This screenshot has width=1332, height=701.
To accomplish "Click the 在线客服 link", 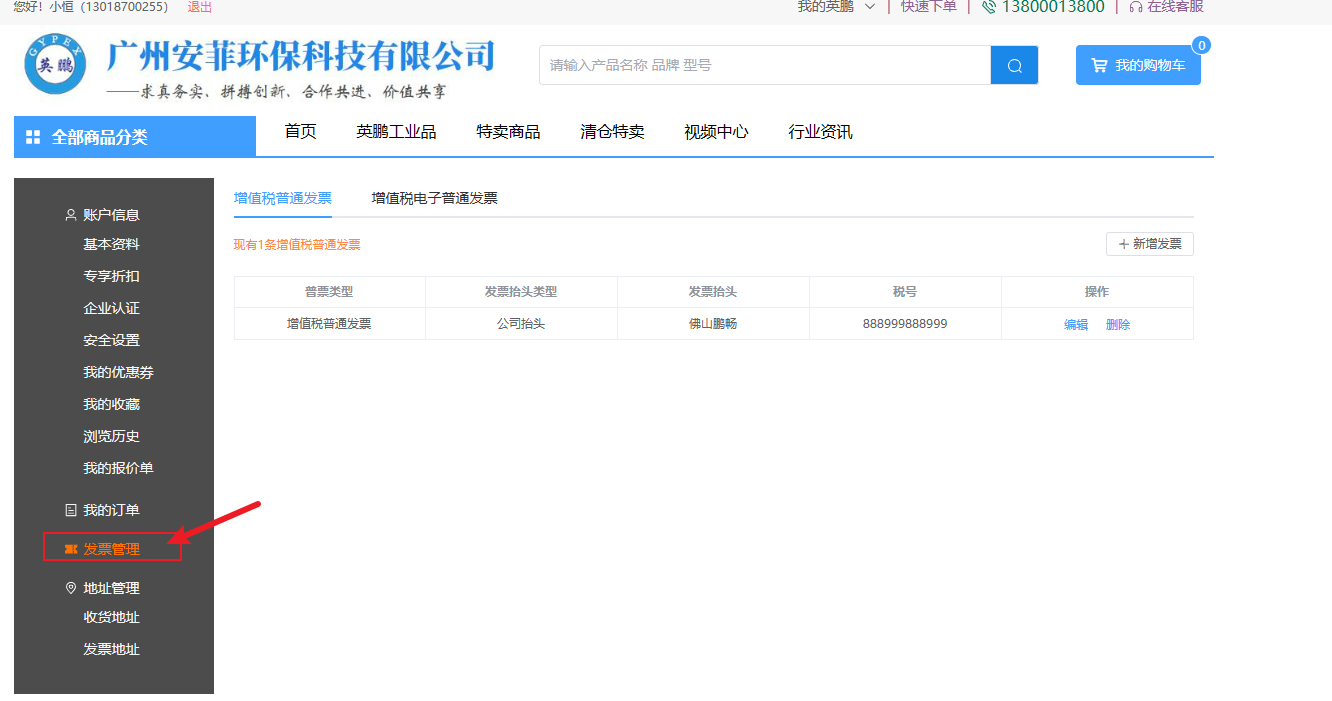I will [1175, 7].
